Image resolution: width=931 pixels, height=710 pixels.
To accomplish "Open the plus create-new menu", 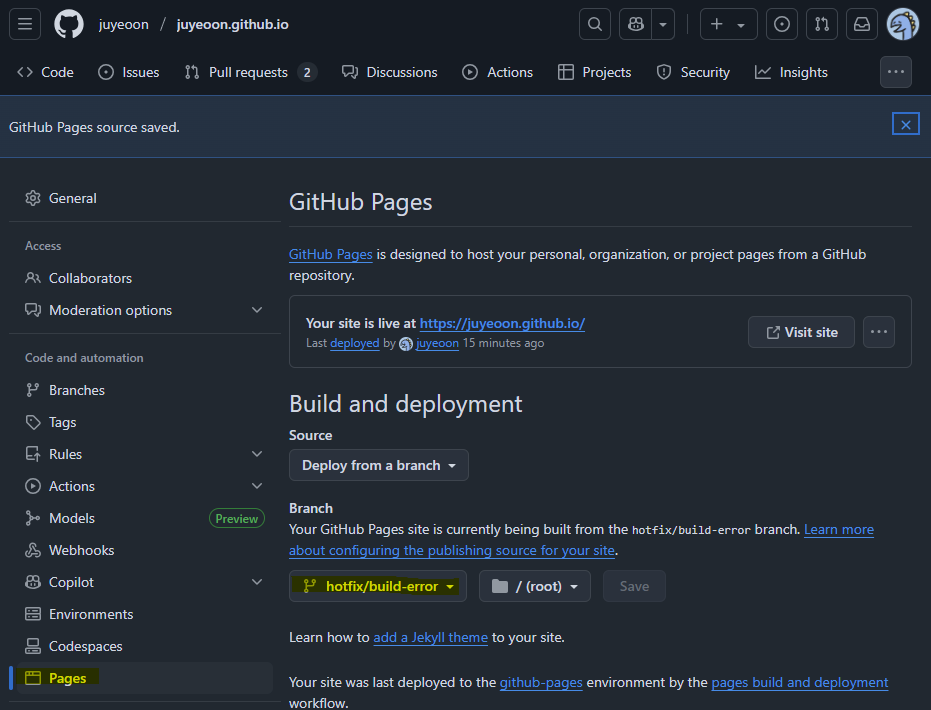I will coord(729,24).
